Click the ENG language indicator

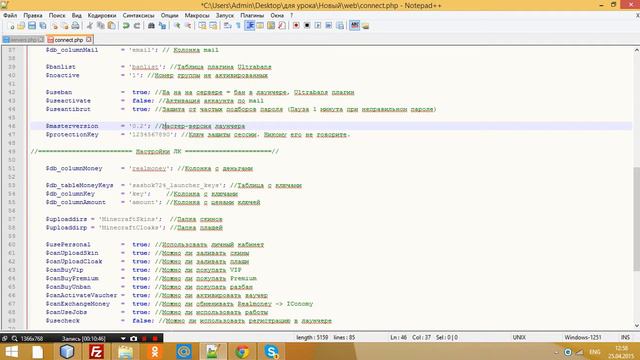595,352
